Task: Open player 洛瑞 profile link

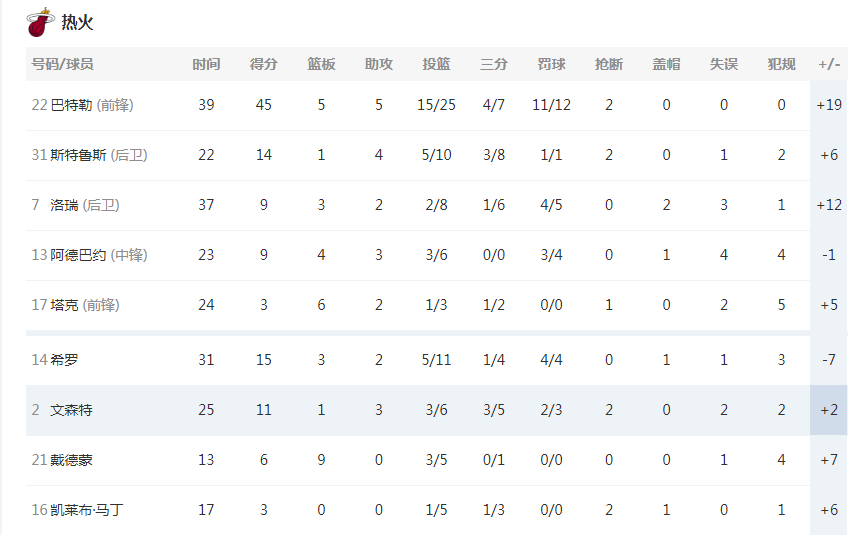Action: 64,205
